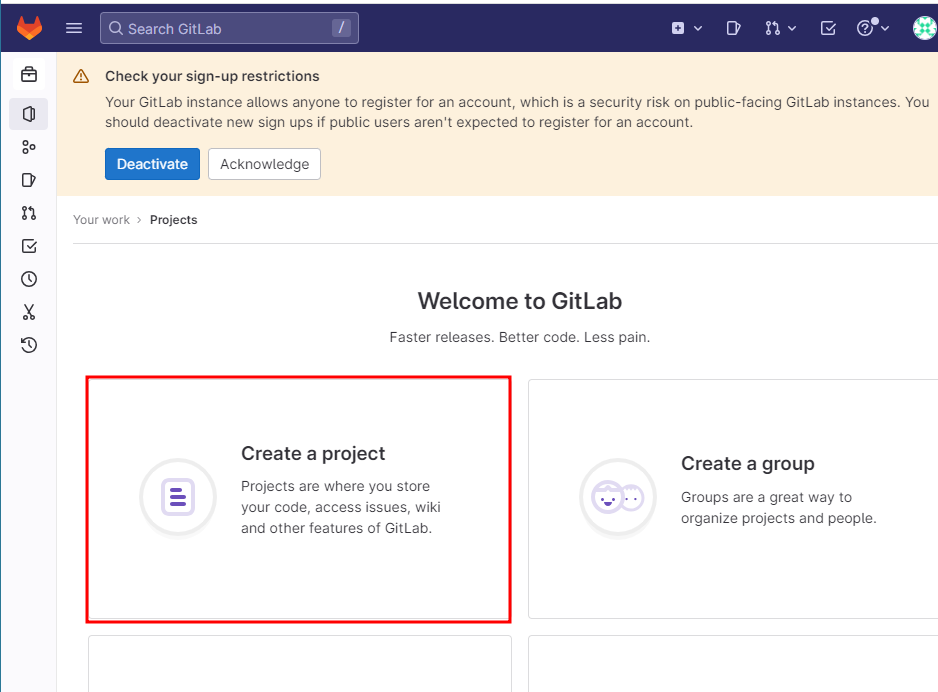Open the Activity history sidebar icon
938x692 pixels.
29,345
